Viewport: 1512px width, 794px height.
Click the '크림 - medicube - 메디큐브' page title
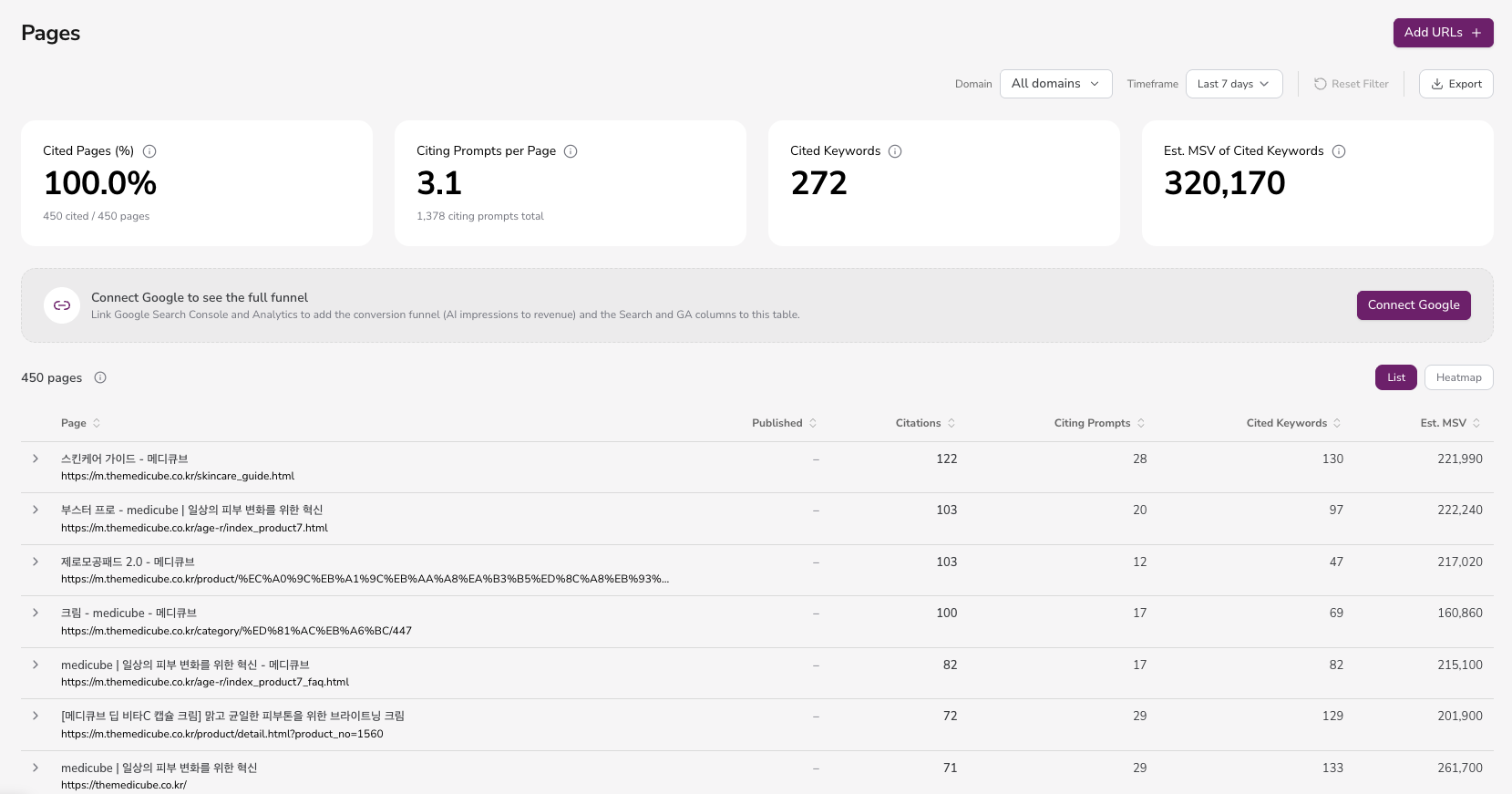(129, 613)
